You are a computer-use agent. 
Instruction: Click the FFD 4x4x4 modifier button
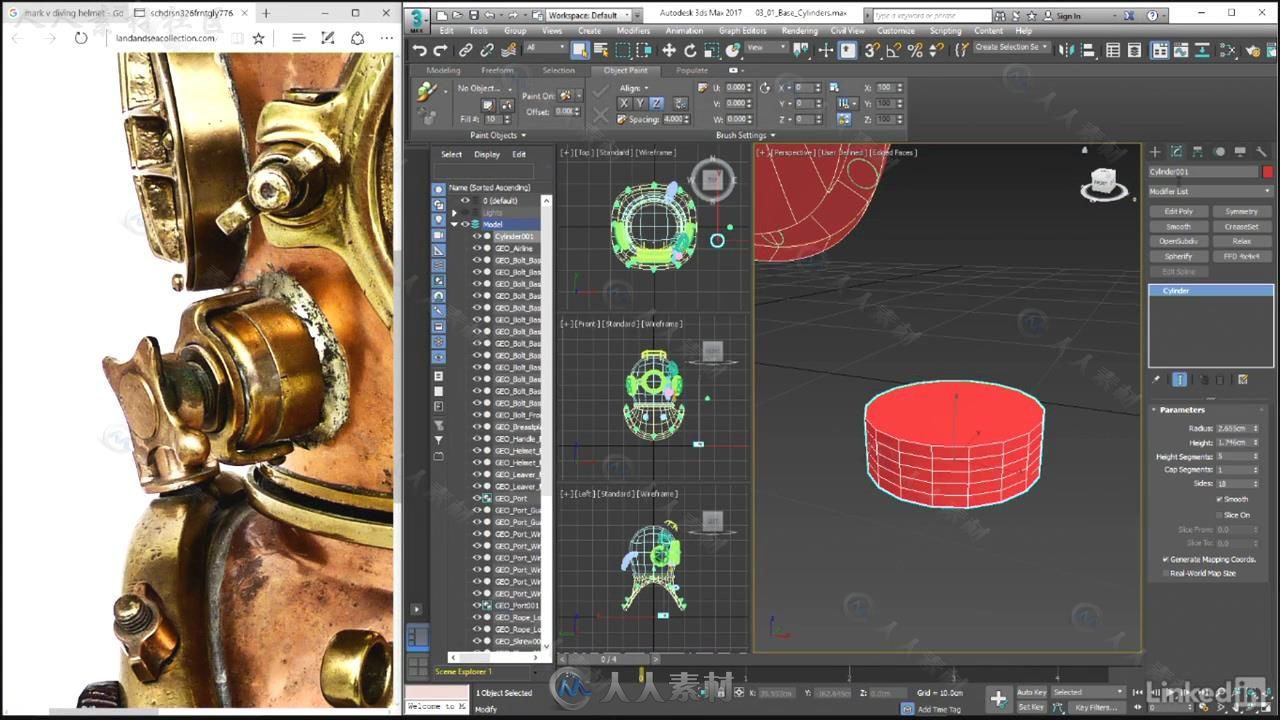(1241, 256)
